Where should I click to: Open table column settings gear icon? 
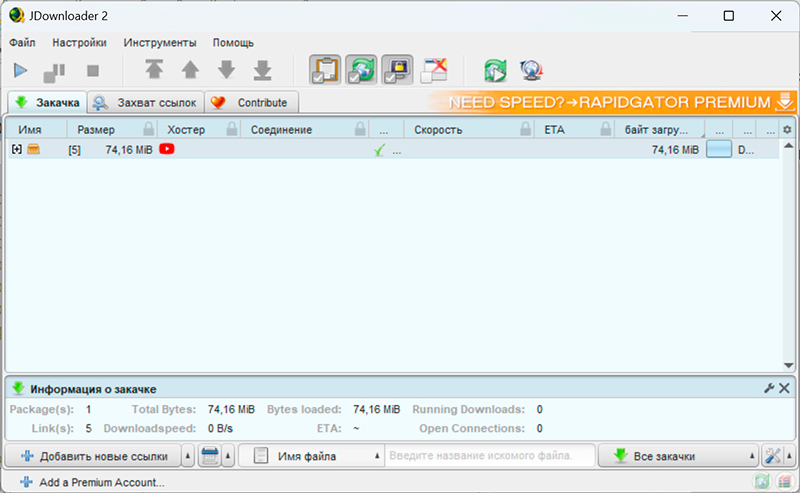tap(786, 130)
